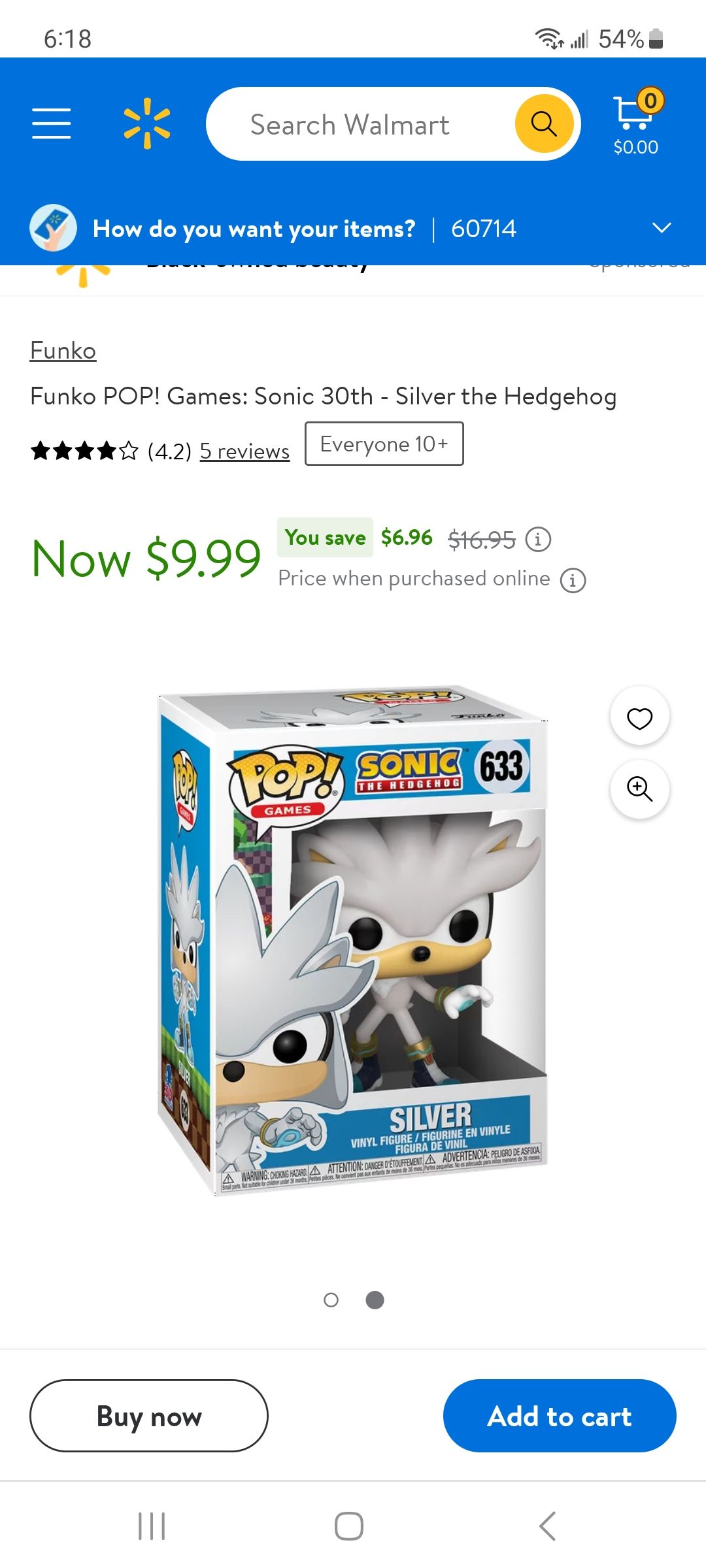
Task: Add item to favorites with heart icon
Action: (x=639, y=717)
